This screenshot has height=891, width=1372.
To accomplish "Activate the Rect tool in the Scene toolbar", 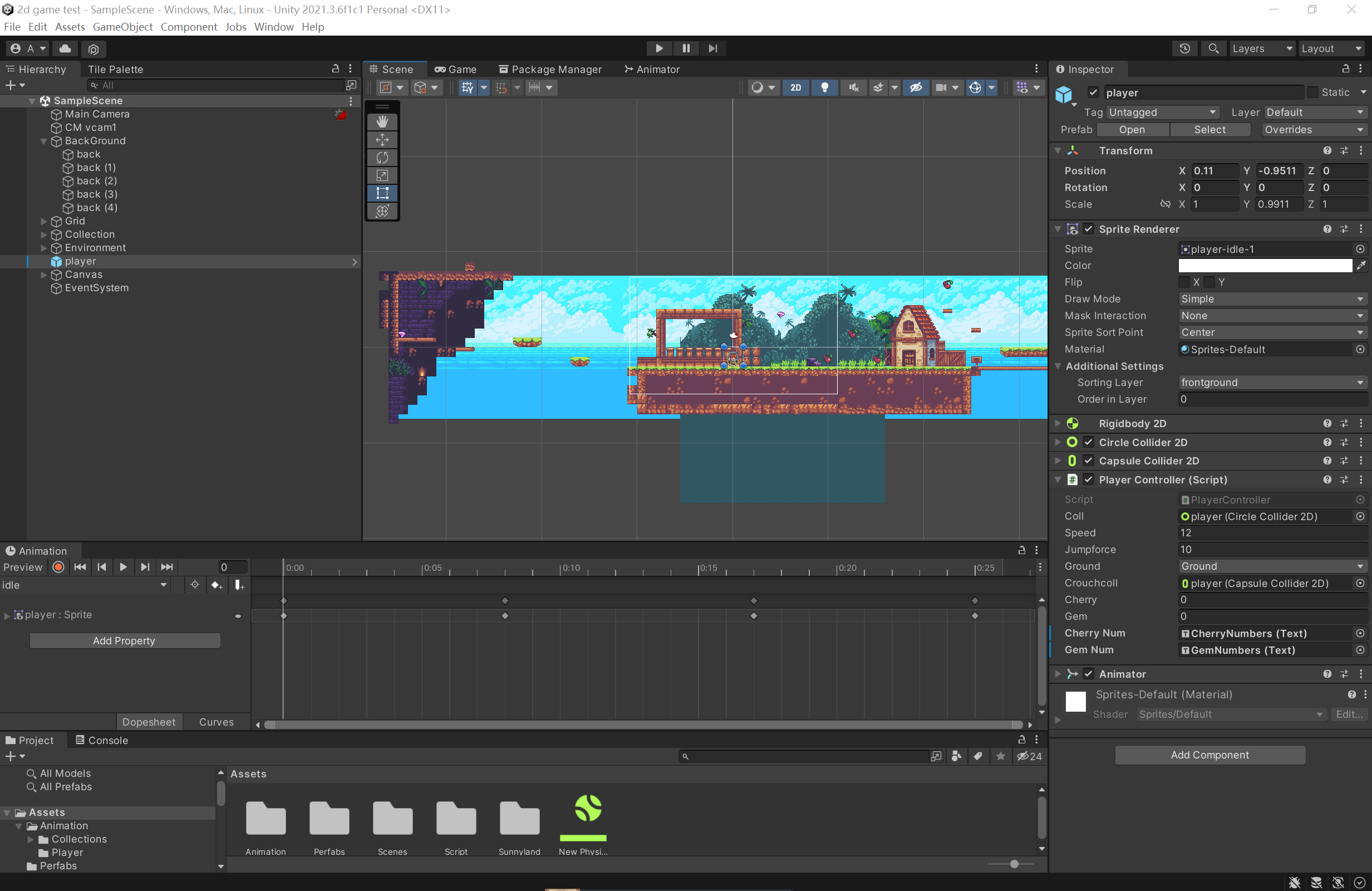I will (382, 193).
